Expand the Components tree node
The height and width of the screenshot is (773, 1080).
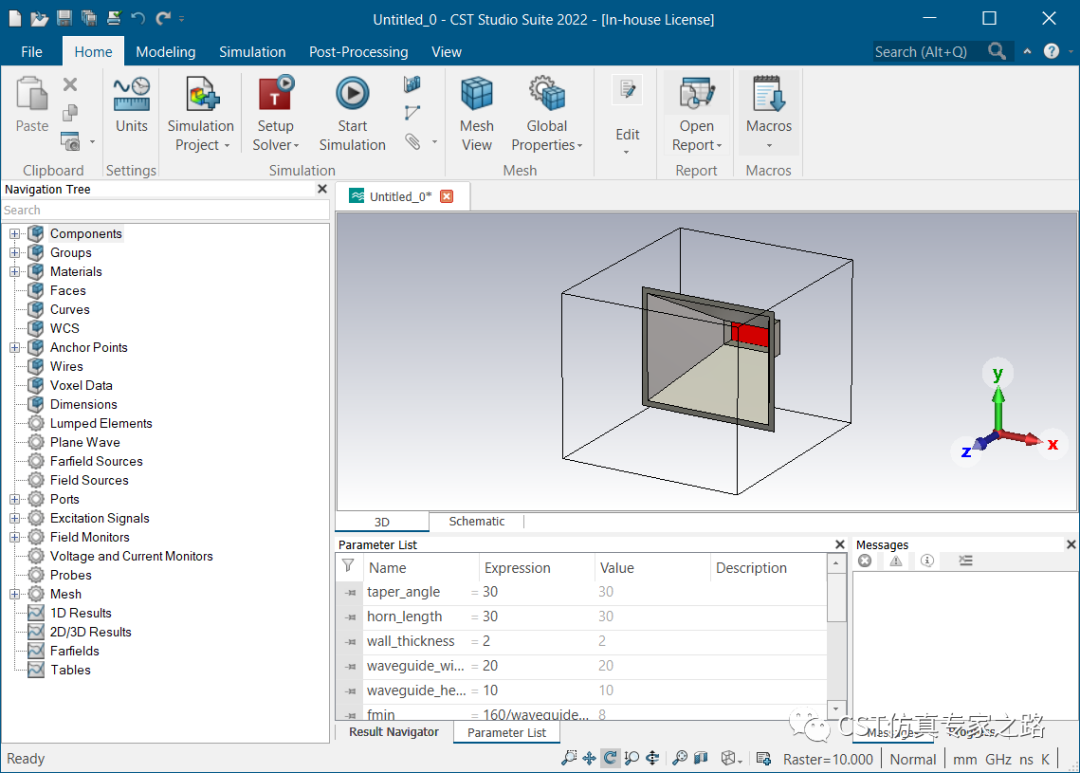14,234
